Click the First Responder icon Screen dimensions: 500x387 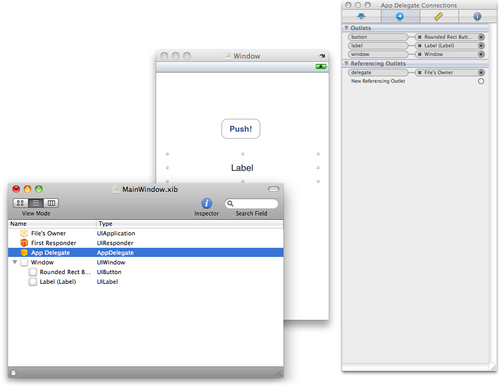(x=24, y=243)
